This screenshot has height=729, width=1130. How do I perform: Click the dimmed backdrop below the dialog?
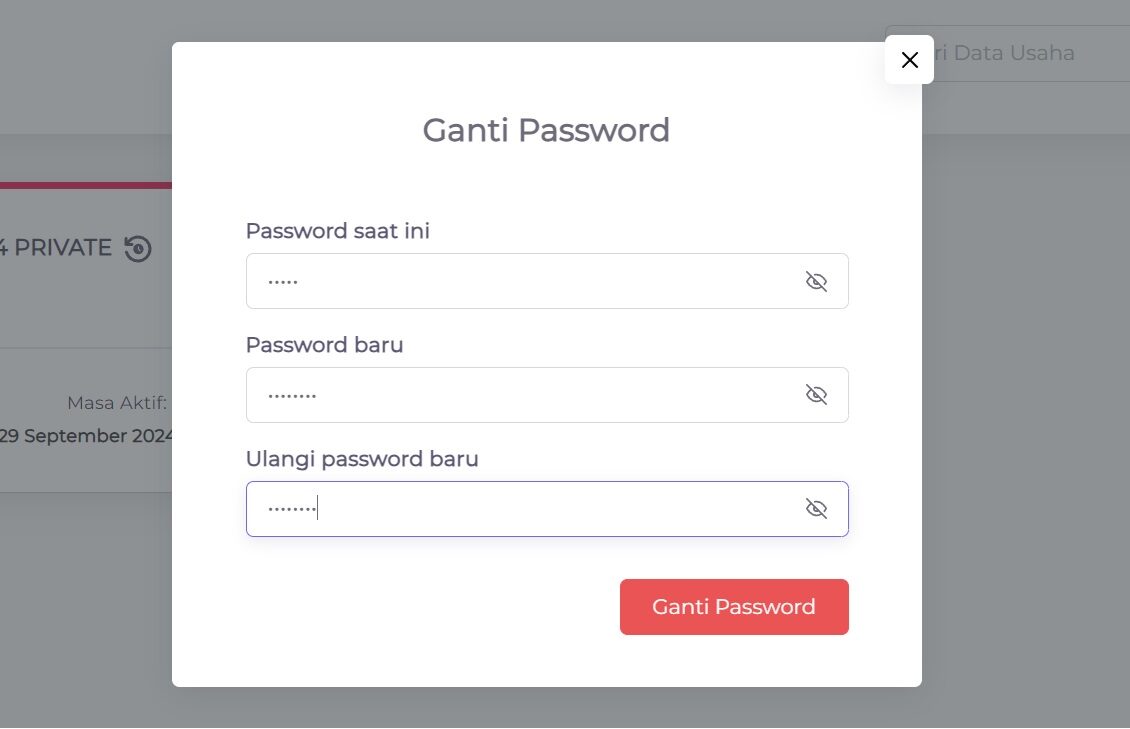pos(546,708)
